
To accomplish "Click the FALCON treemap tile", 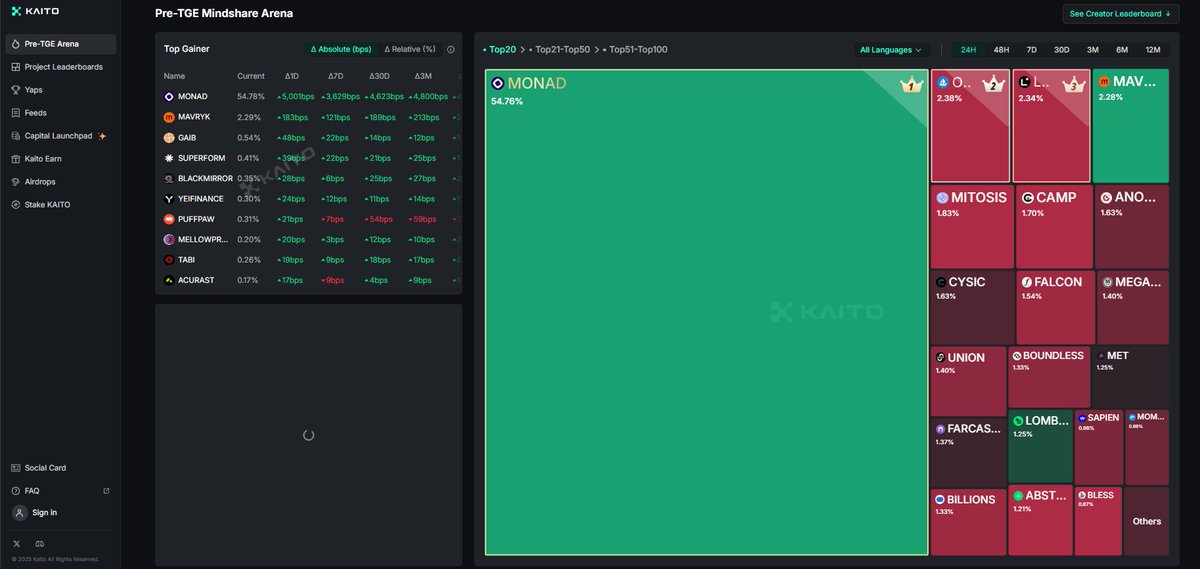I will point(1055,307).
